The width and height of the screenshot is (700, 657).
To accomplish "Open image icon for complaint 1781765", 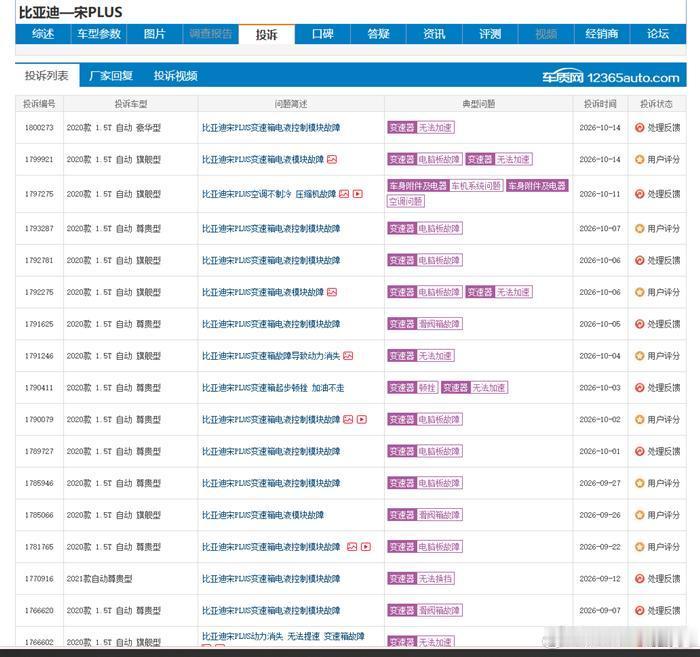I will tap(352, 547).
